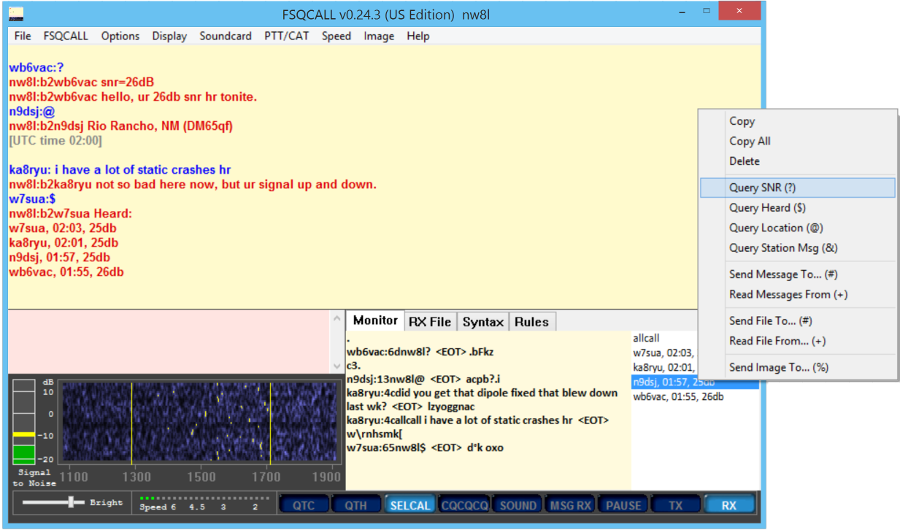
Task: Click the transmit box scroll down arrow
Action: (337, 366)
